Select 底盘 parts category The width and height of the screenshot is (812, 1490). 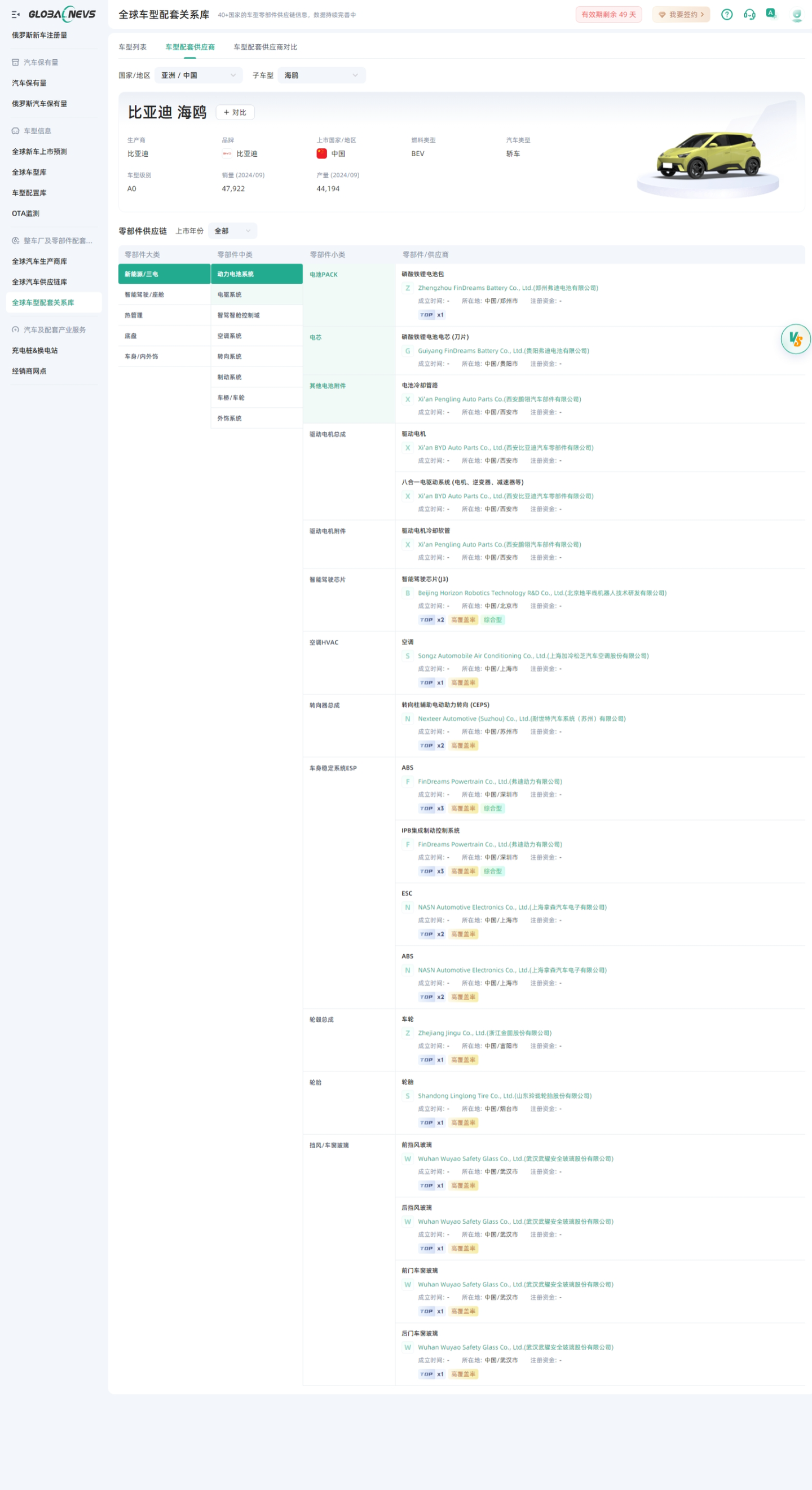[x=164, y=336]
